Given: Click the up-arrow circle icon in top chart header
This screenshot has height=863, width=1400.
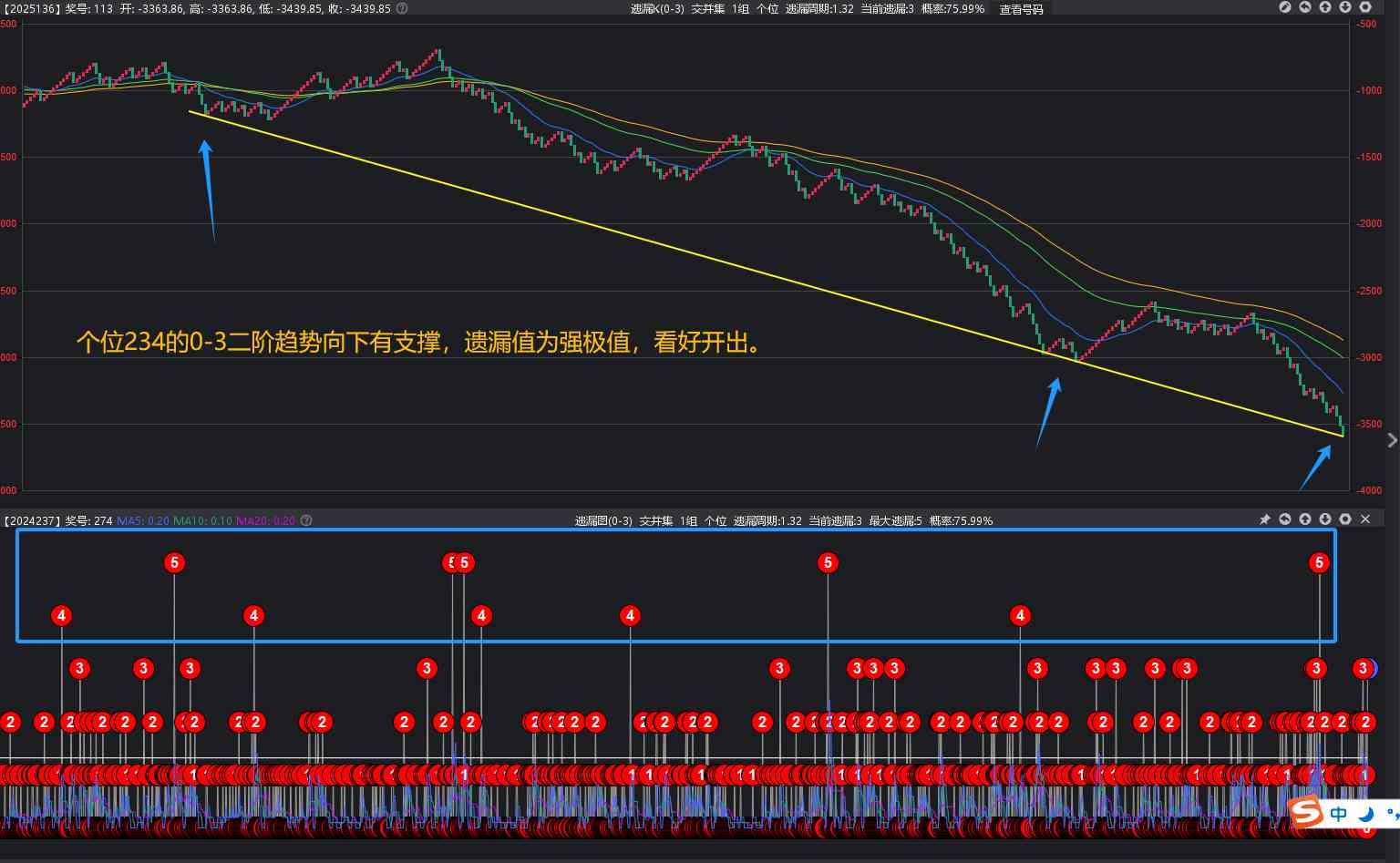Looking at the screenshot, I should (x=1325, y=7).
